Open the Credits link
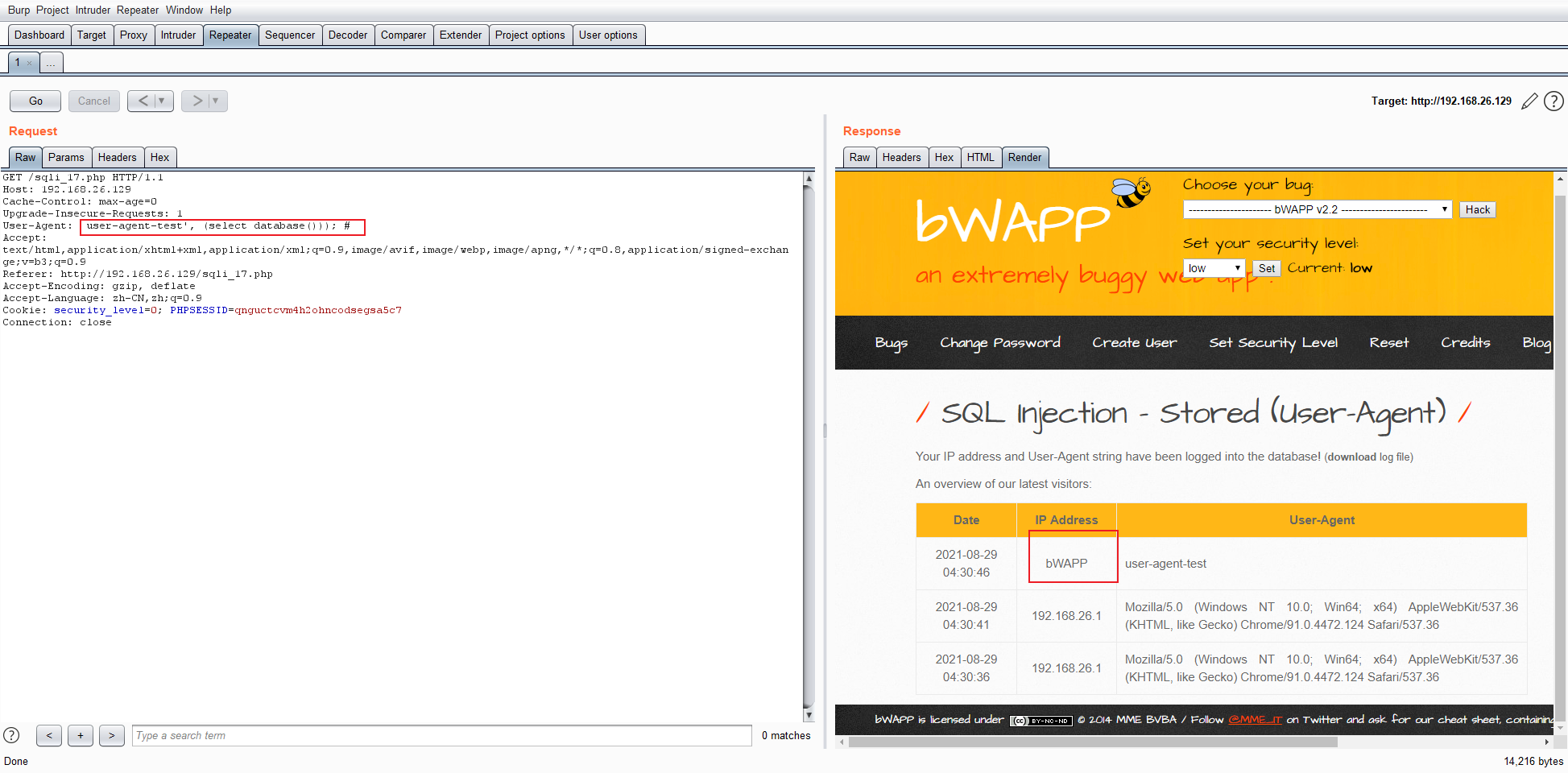Viewport: 1568px width, 773px height. [x=1466, y=343]
